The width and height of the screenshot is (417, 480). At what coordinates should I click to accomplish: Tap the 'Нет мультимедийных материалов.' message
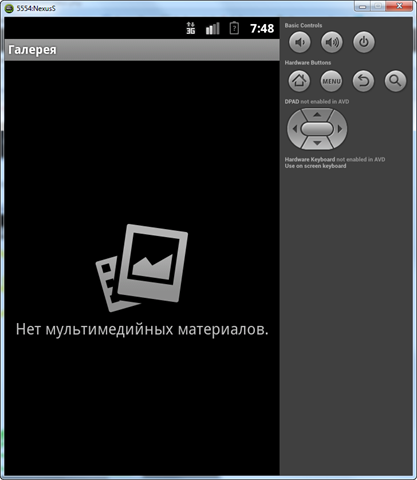pos(142,330)
